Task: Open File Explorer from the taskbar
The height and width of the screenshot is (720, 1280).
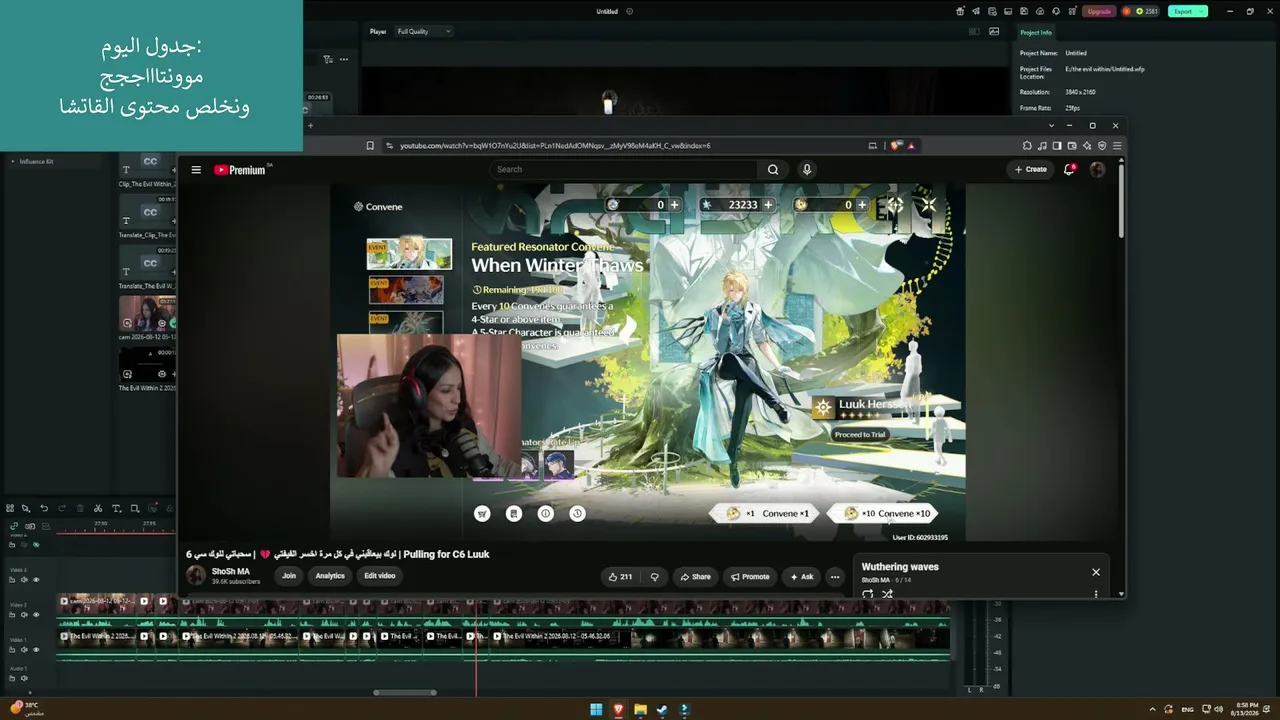Action: pyautogui.click(x=640, y=710)
